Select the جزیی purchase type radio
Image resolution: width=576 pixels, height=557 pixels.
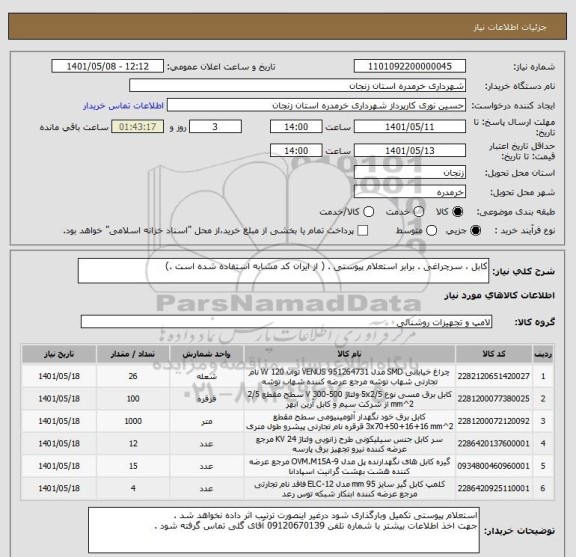point(475,231)
